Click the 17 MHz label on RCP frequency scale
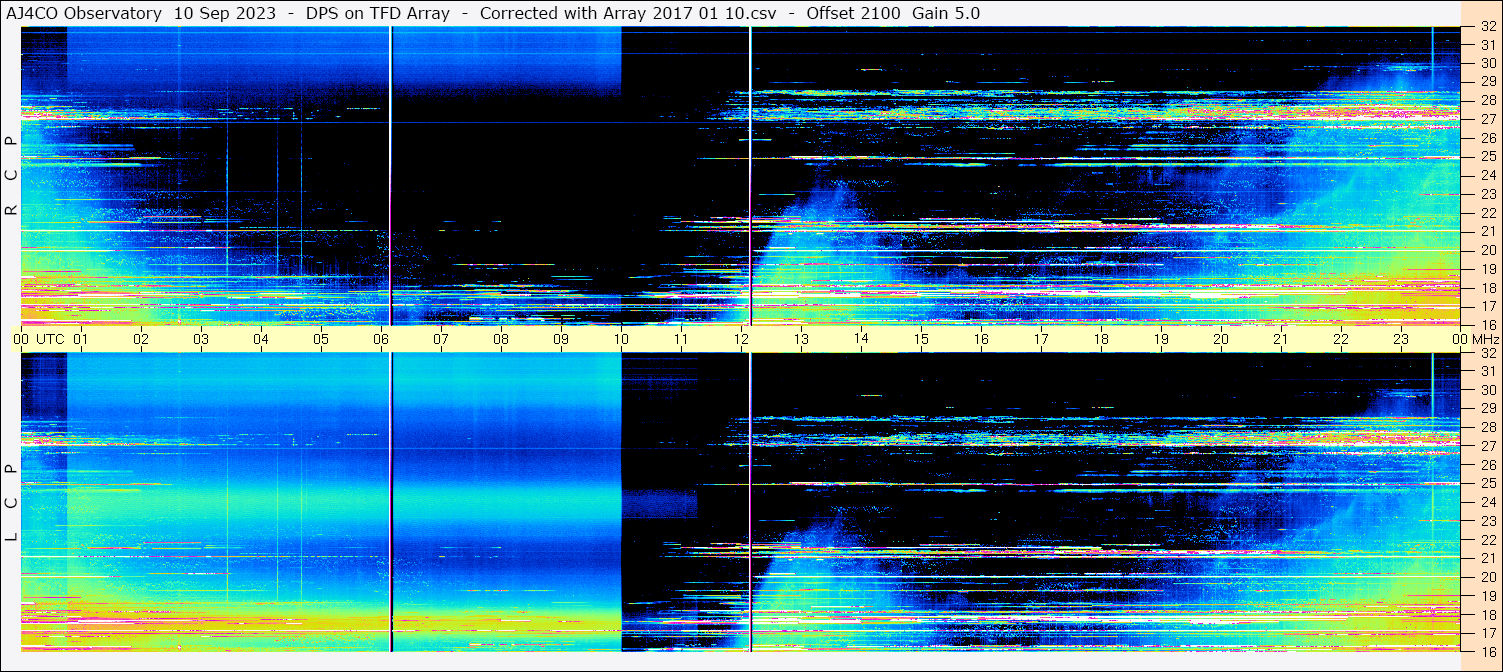This screenshot has width=1503, height=672. pos(1487,306)
